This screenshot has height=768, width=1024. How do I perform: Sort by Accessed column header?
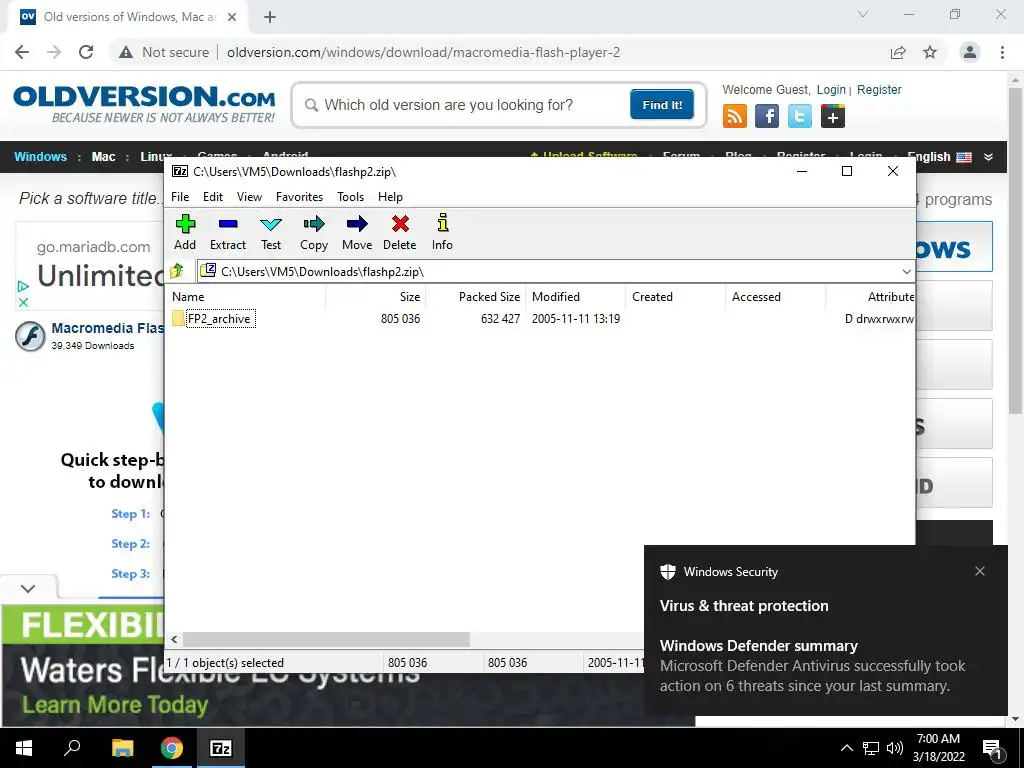pyautogui.click(x=775, y=296)
